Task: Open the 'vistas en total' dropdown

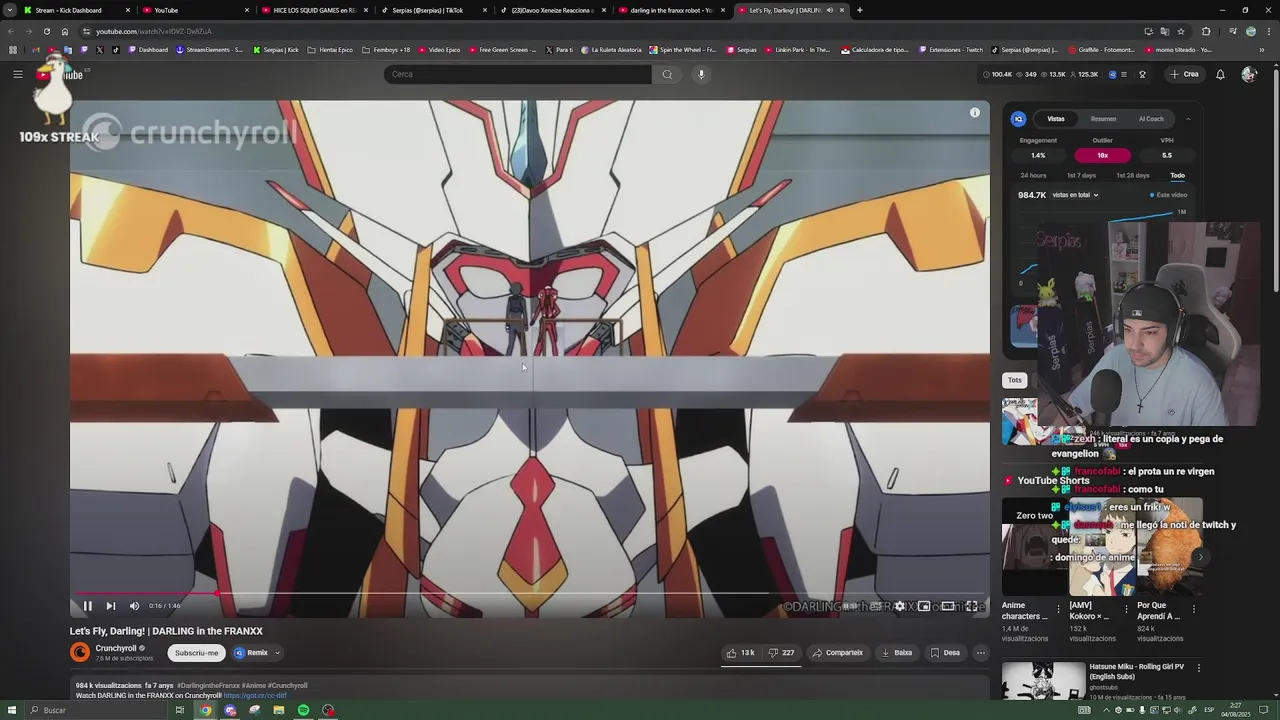Action: [x=1075, y=195]
